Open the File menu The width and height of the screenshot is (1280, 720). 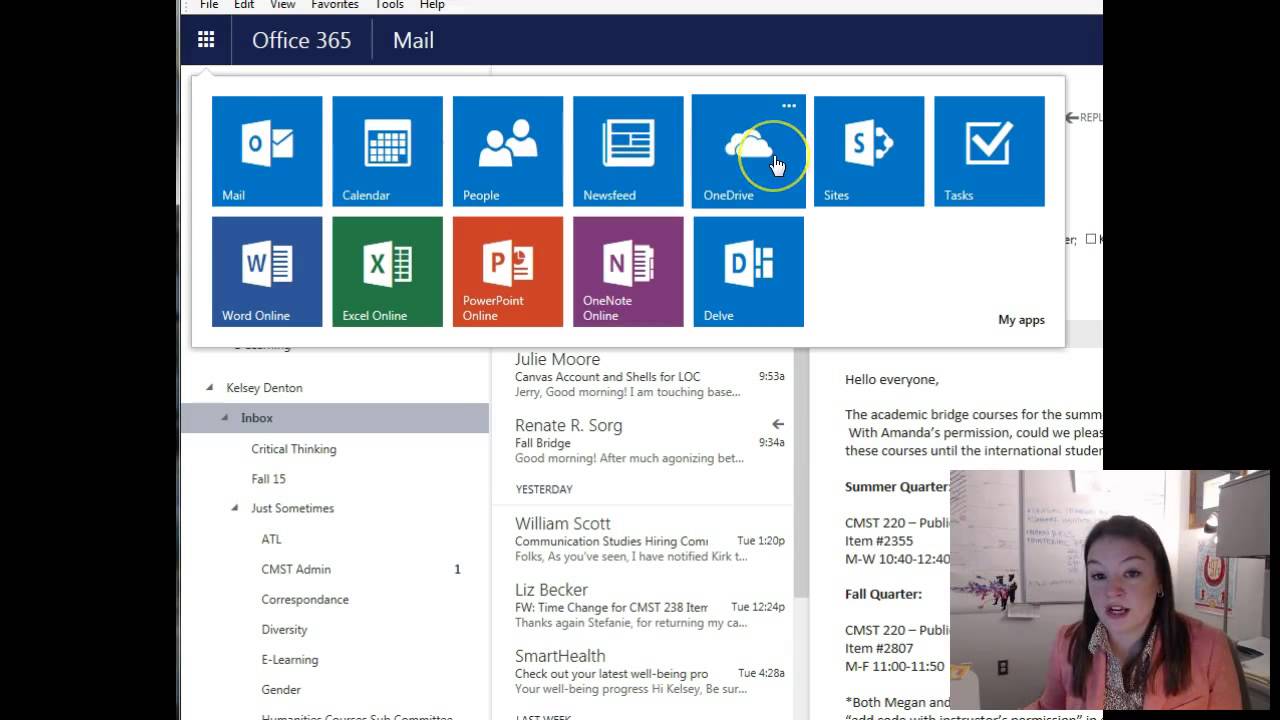[x=209, y=5]
